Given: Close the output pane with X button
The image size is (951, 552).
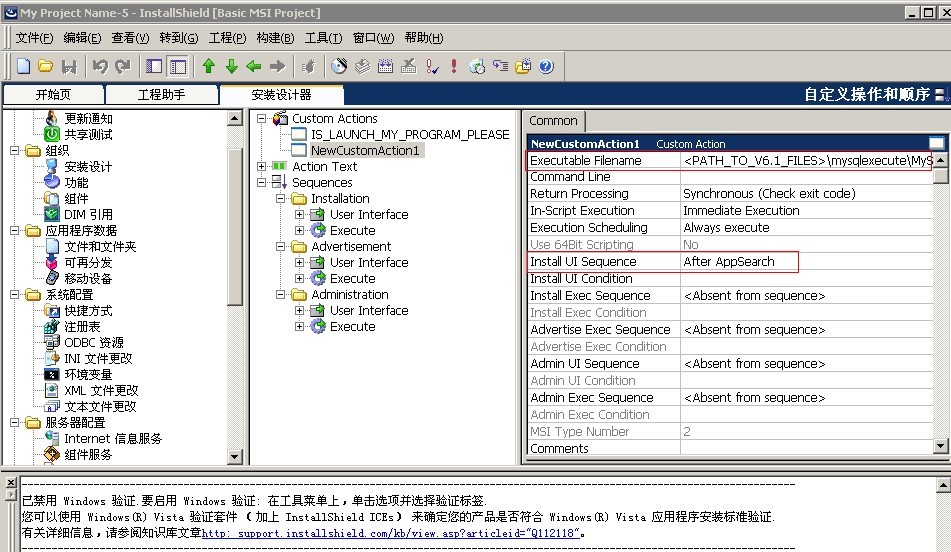Looking at the screenshot, I should pos(11,483).
